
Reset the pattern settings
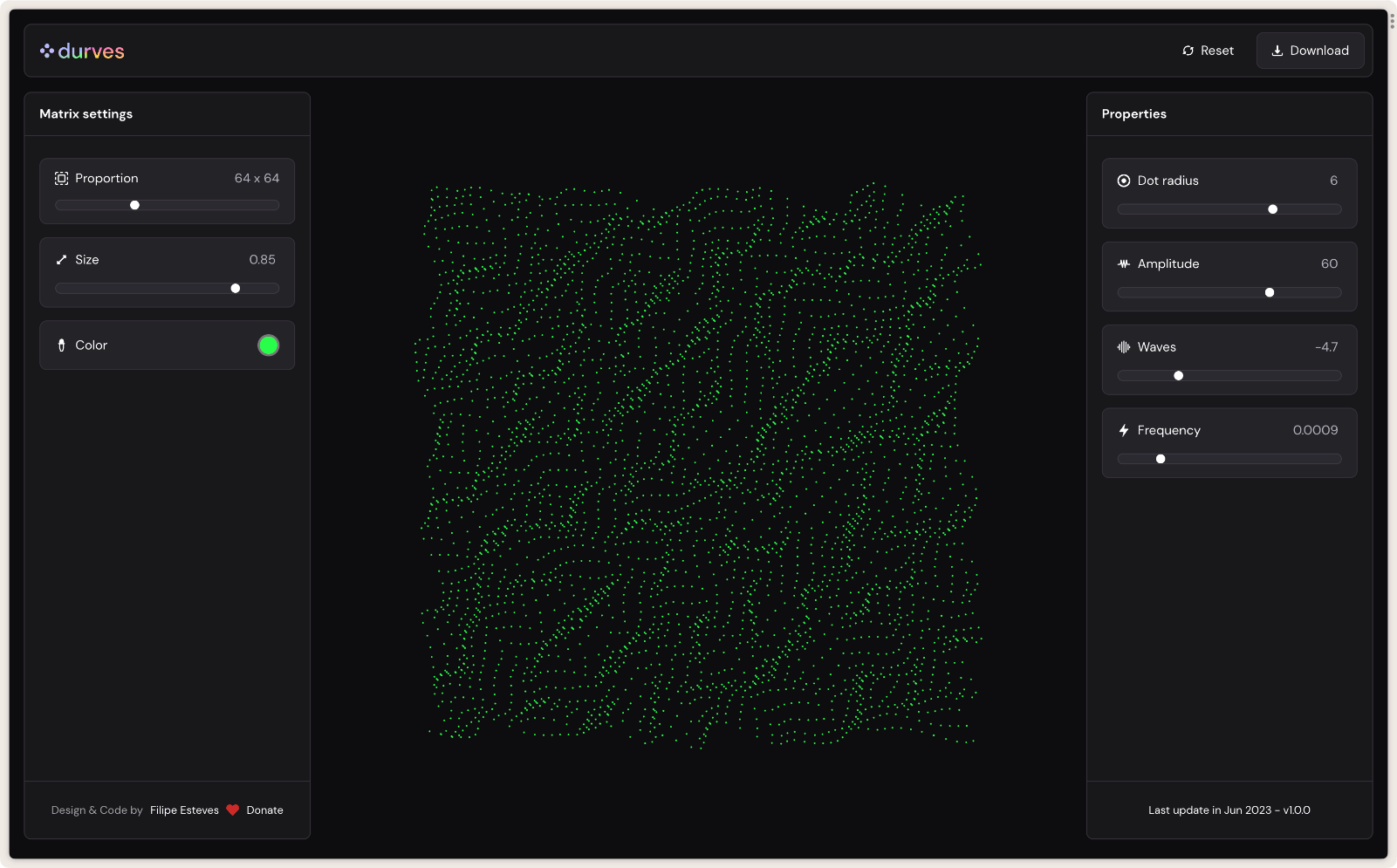tap(1208, 51)
